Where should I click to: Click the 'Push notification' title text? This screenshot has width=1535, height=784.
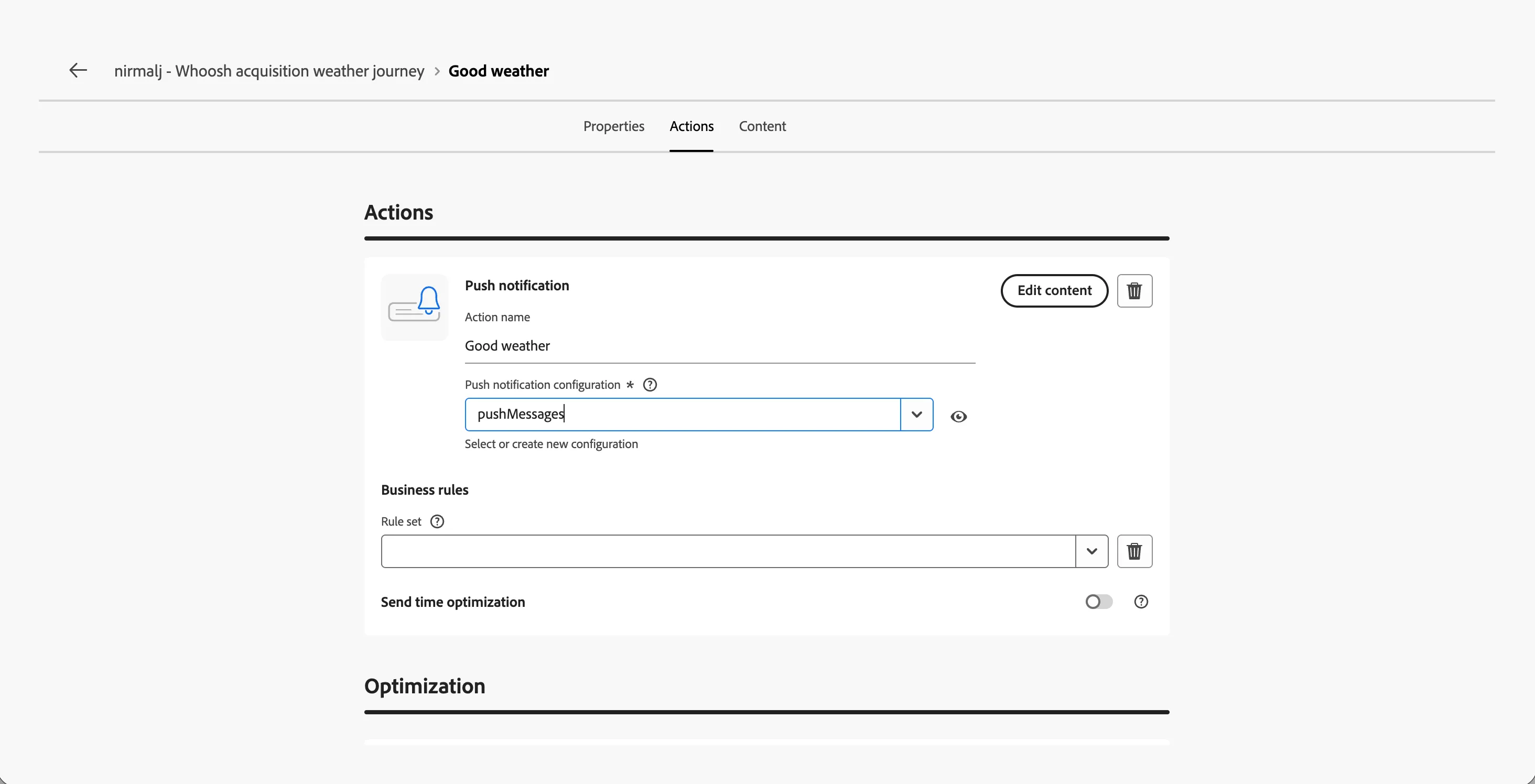516,286
